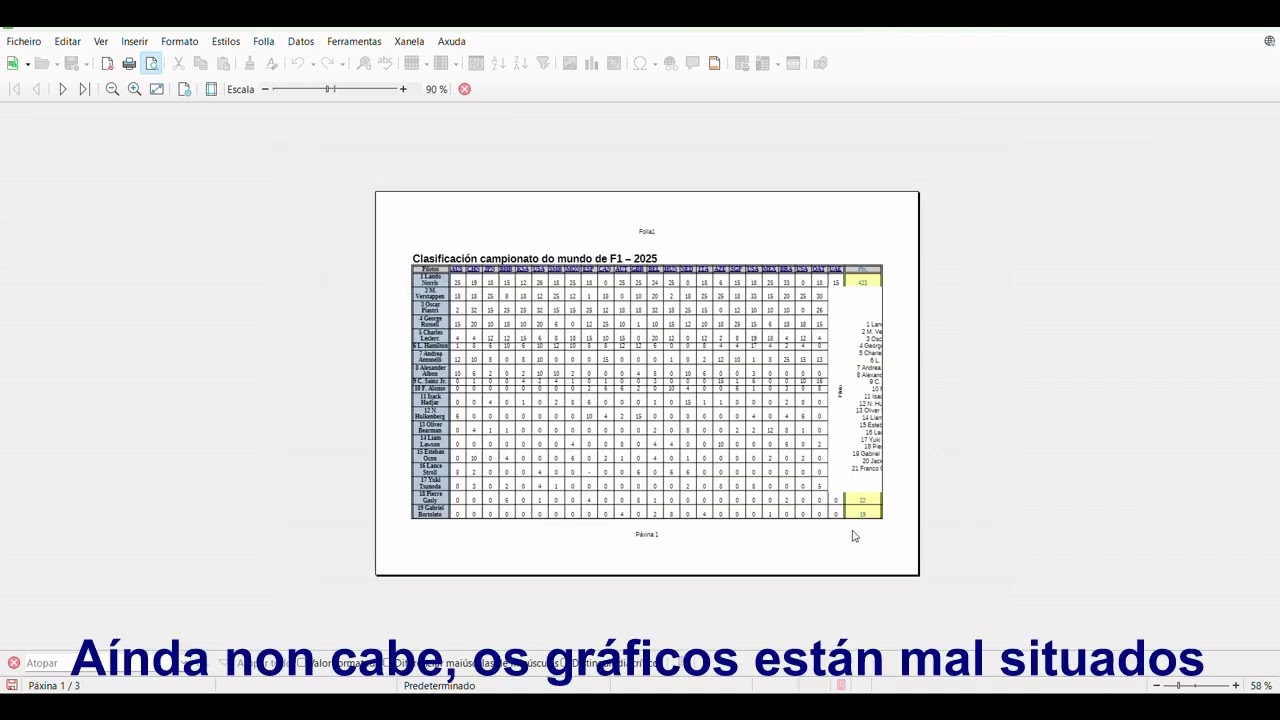The height and width of the screenshot is (720, 1280).
Task: Click the Paste clipboard icon
Action: point(223,64)
